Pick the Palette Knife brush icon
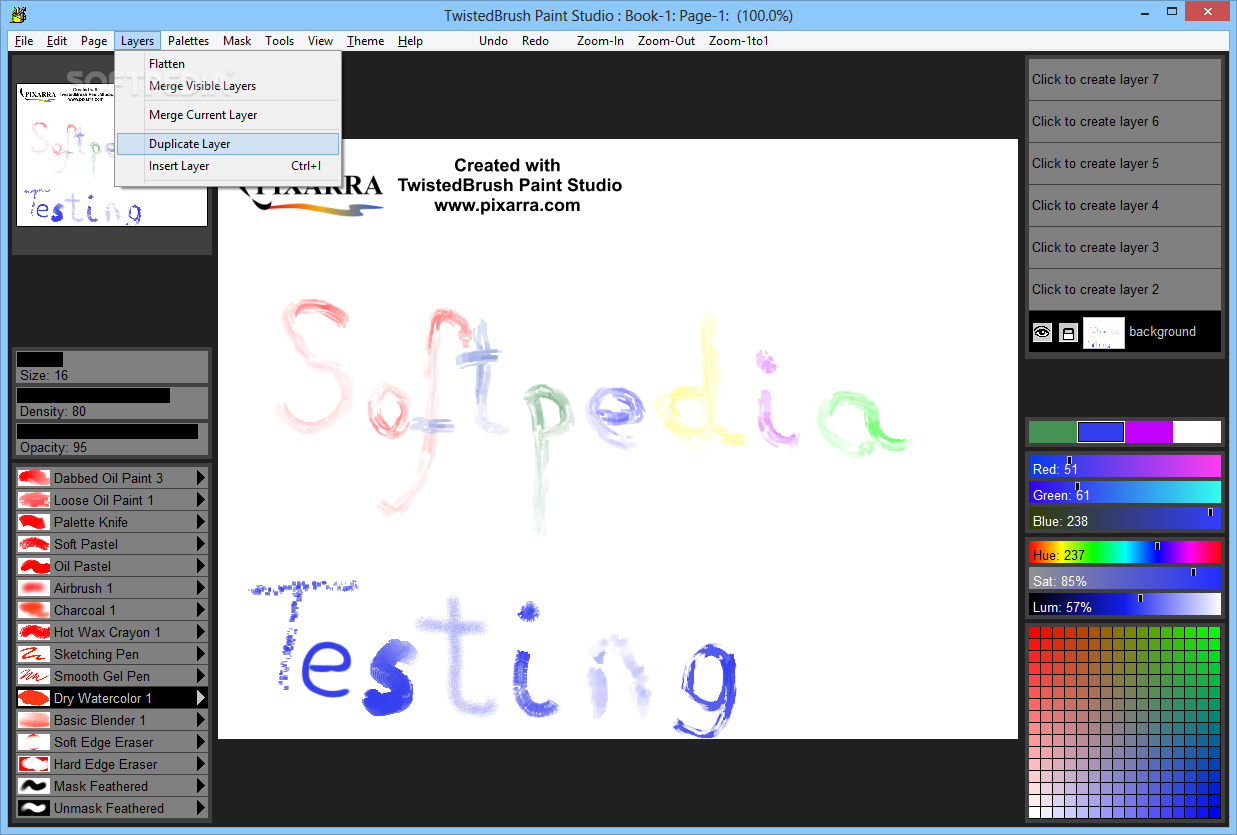This screenshot has height=835, width=1237. 34,522
